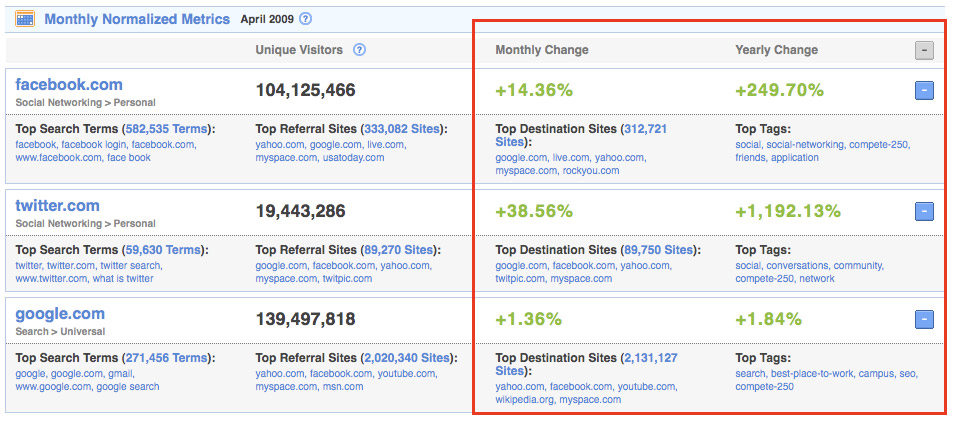Open twitter's 89,750 Sites destination link
This screenshot has height=422, width=953.
point(659,250)
